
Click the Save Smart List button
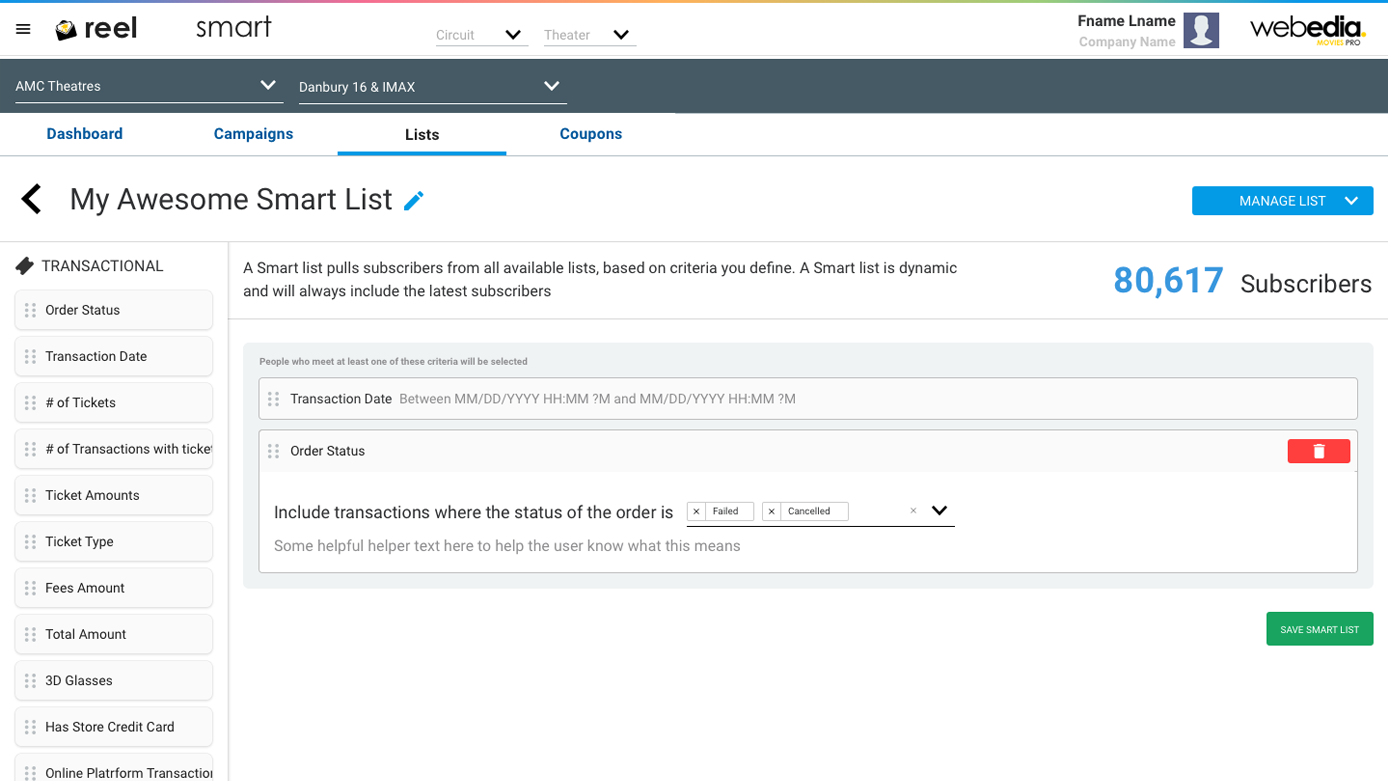pyautogui.click(x=1319, y=629)
